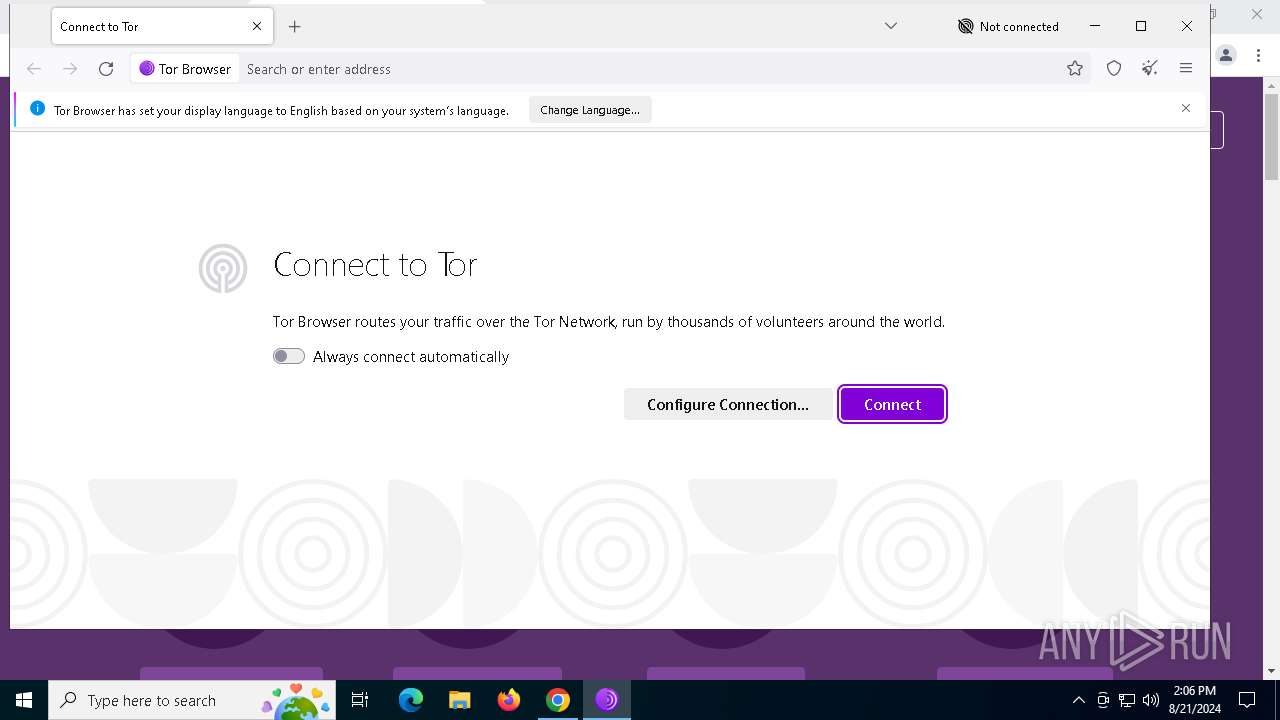Viewport: 1280px width, 720px height.
Task: Go back to previous page
Action: (34, 69)
